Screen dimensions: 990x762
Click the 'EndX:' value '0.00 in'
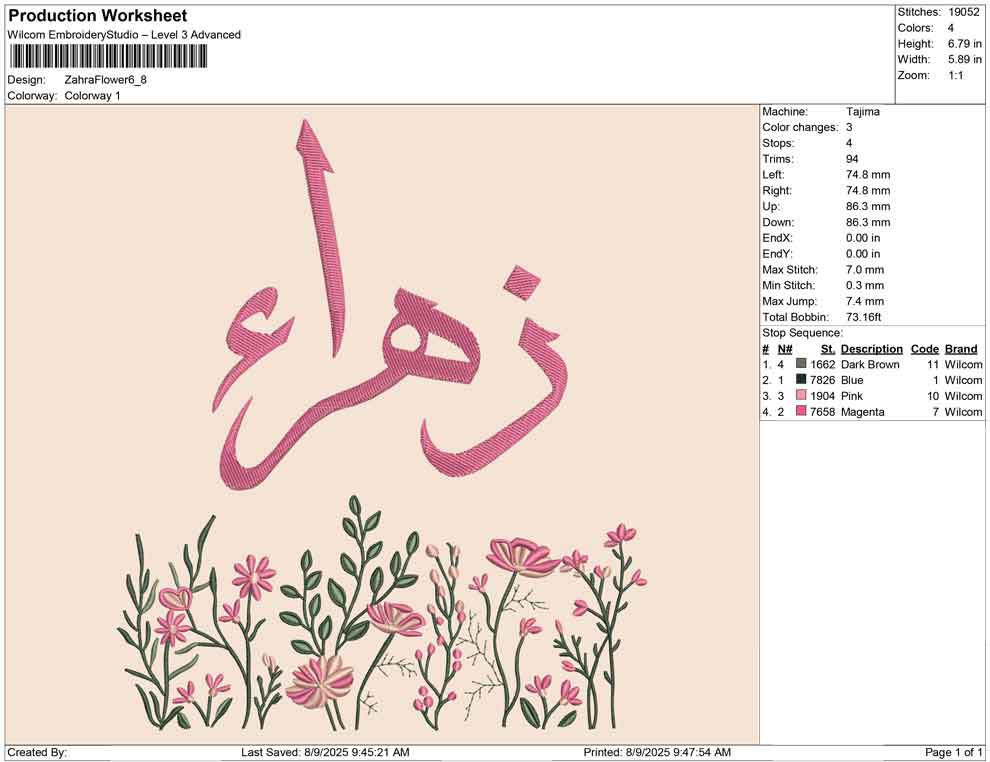point(863,238)
